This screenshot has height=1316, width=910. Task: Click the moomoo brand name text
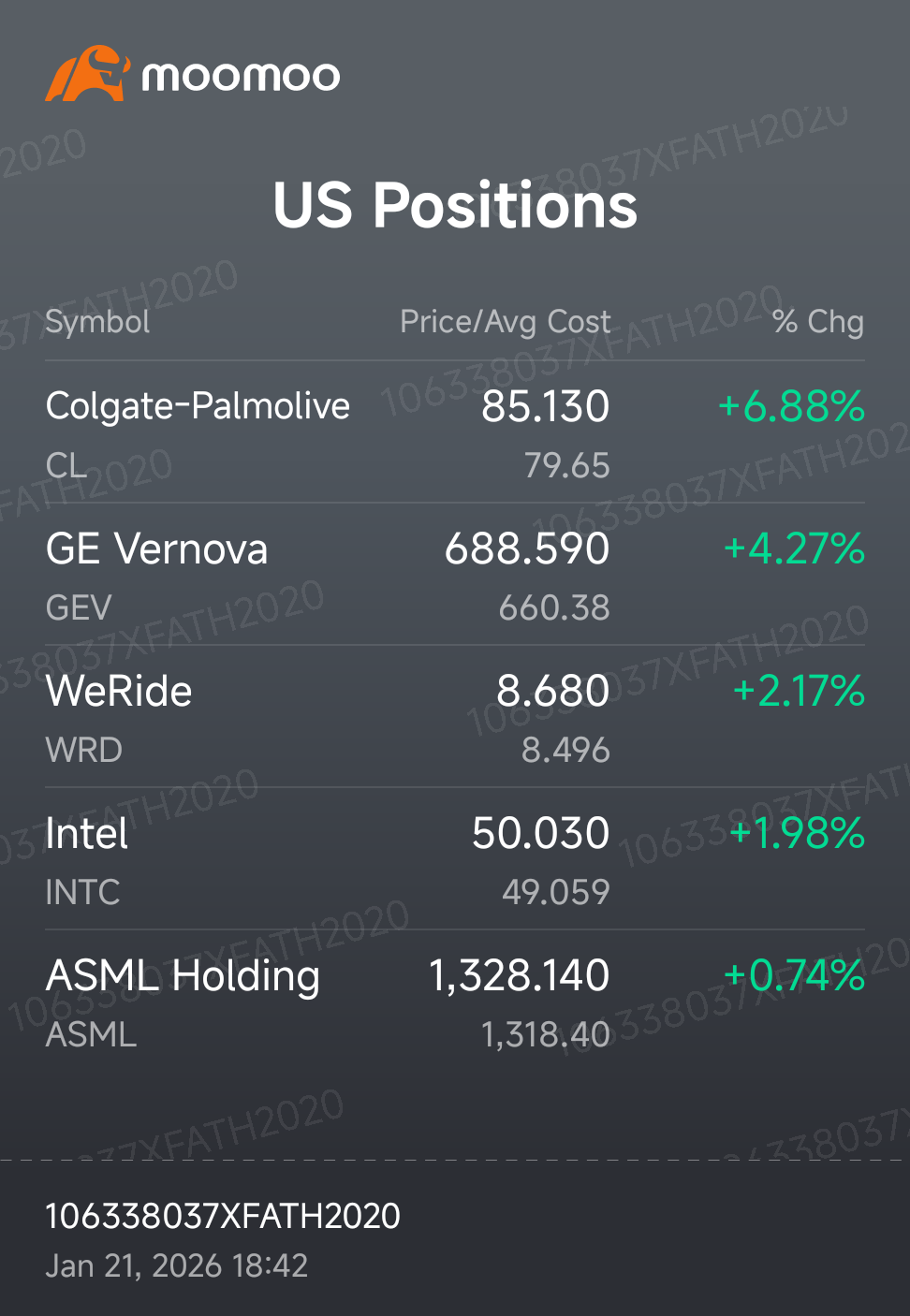coord(241,76)
